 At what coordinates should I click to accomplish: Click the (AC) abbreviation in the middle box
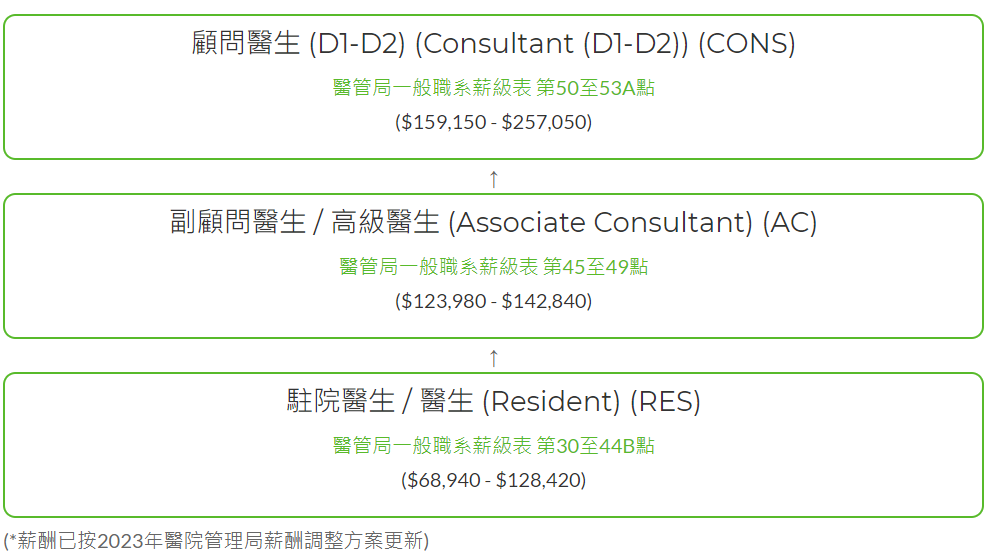790,222
